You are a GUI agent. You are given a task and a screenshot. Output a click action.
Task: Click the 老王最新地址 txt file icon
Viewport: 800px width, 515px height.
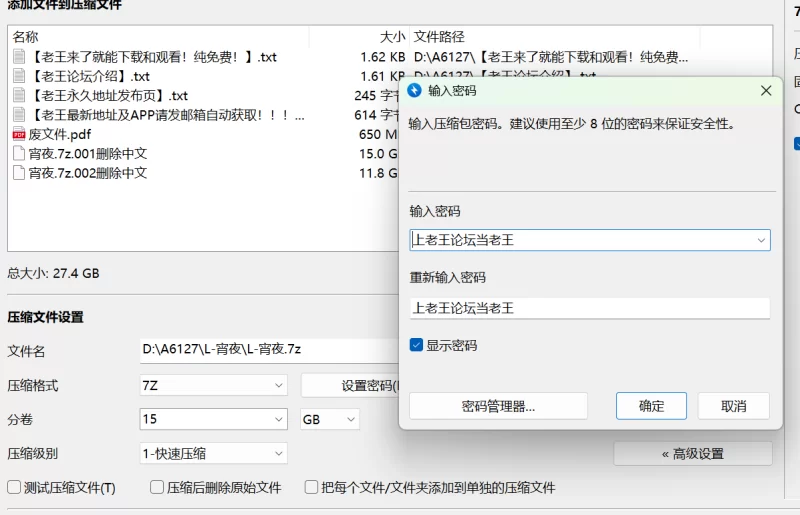click(19, 115)
